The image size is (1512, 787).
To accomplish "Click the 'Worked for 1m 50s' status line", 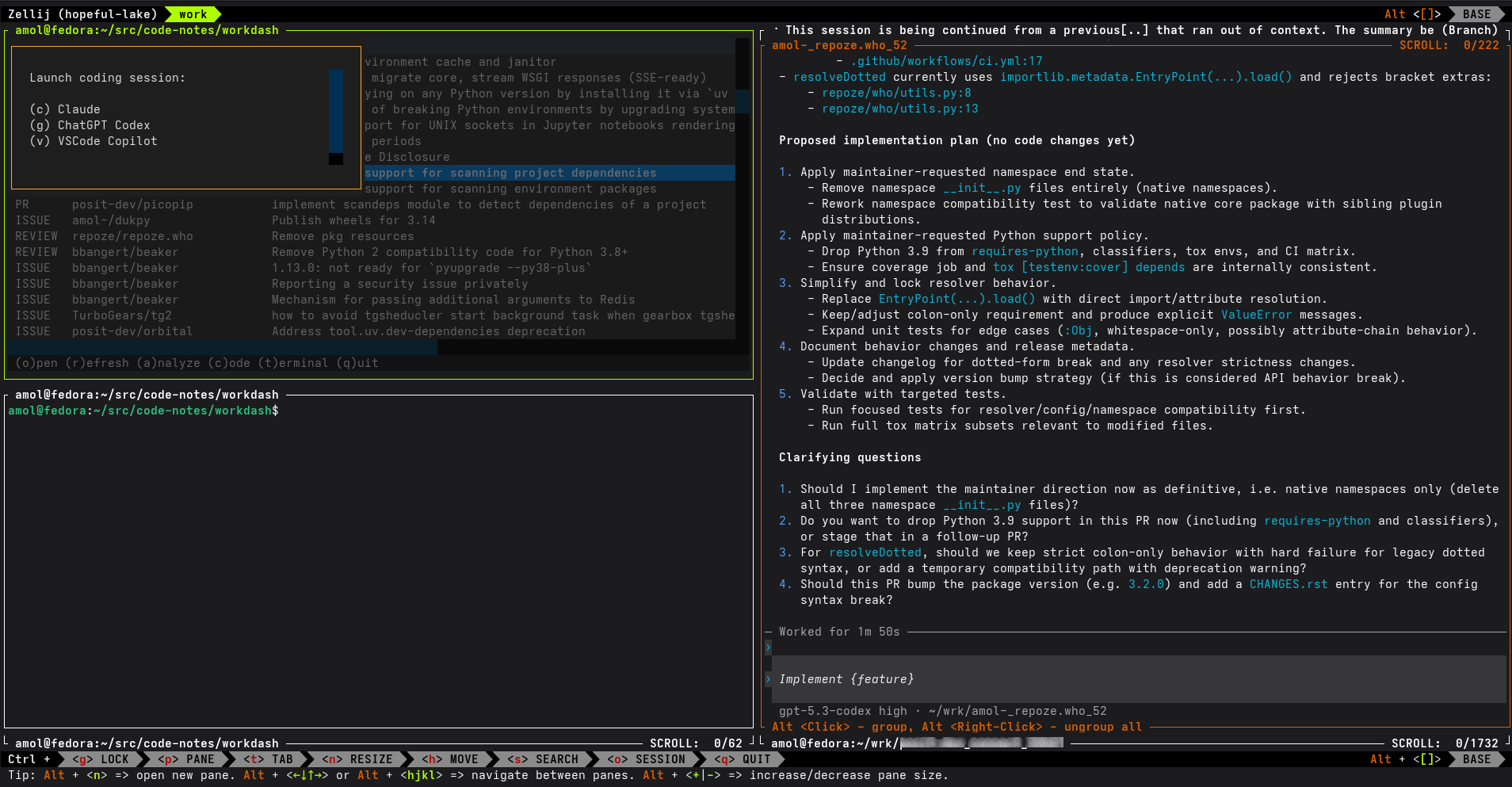I will pos(839,632).
